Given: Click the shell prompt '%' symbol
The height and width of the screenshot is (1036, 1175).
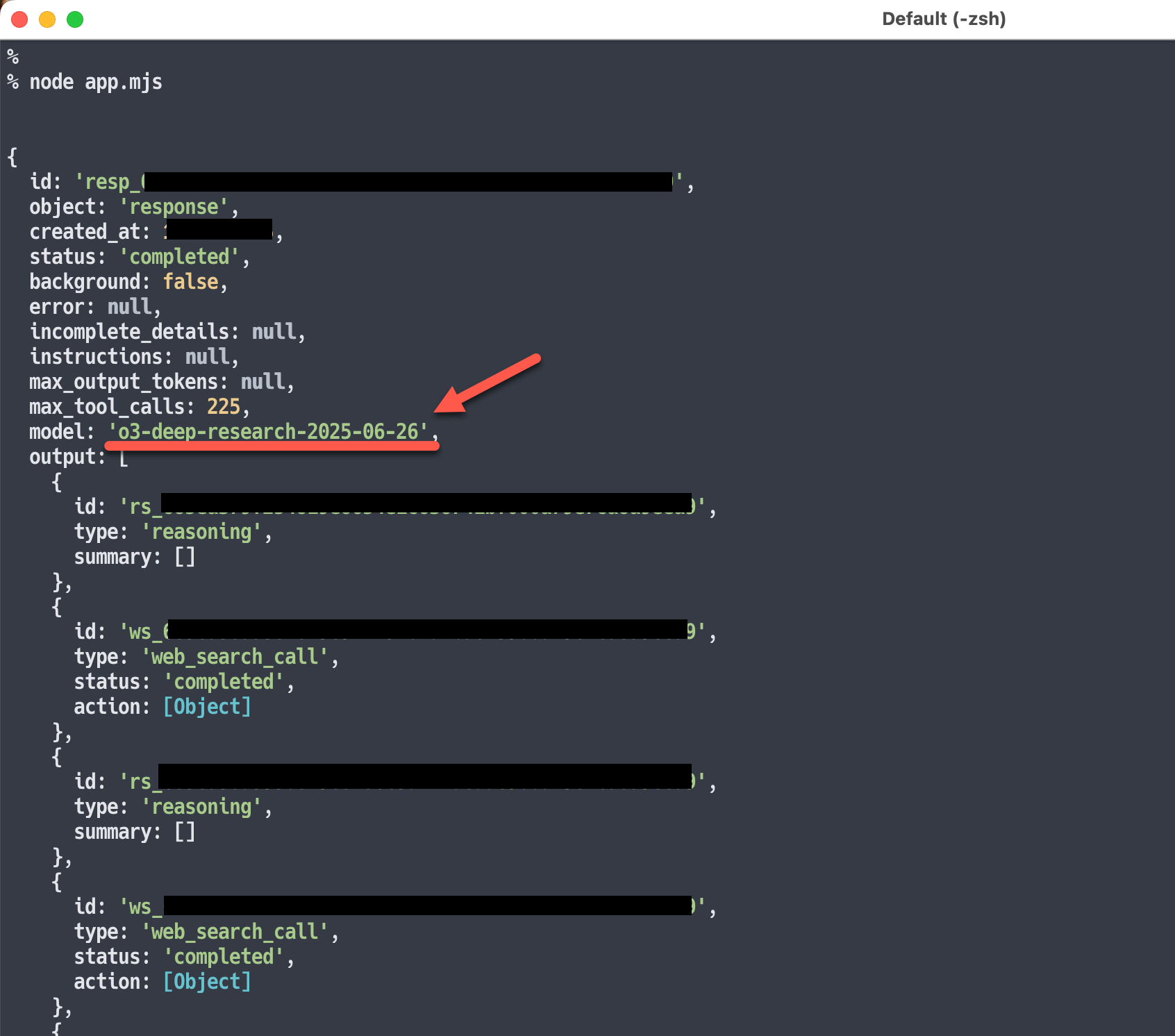Looking at the screenshot, I should click(12, 56).
